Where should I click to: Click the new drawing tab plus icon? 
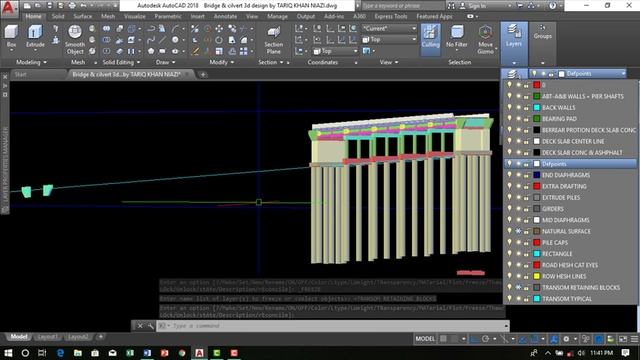(202, 74)
